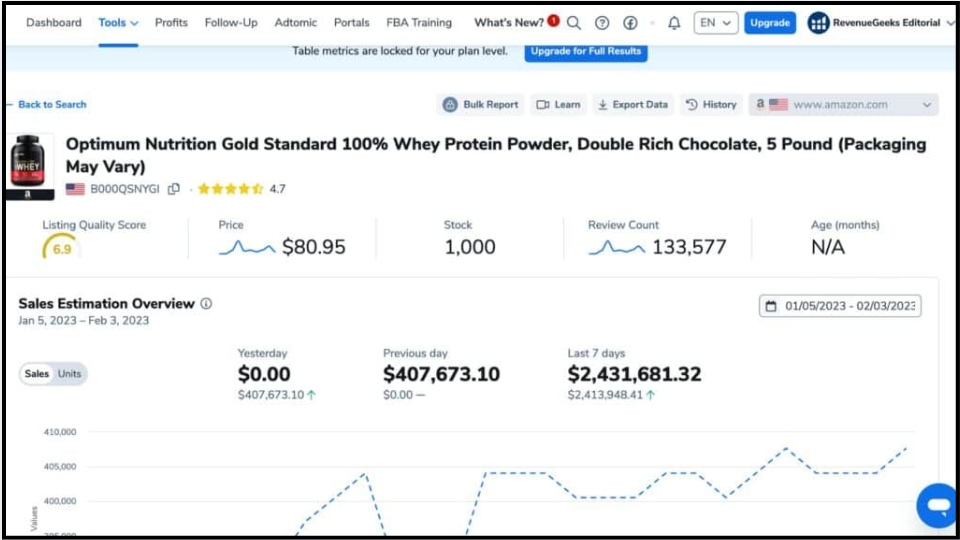The width and height of the screenshot is (960, 540).
Task: Click the Upgrade for Full Results button
Action: [x=585, y=51]
